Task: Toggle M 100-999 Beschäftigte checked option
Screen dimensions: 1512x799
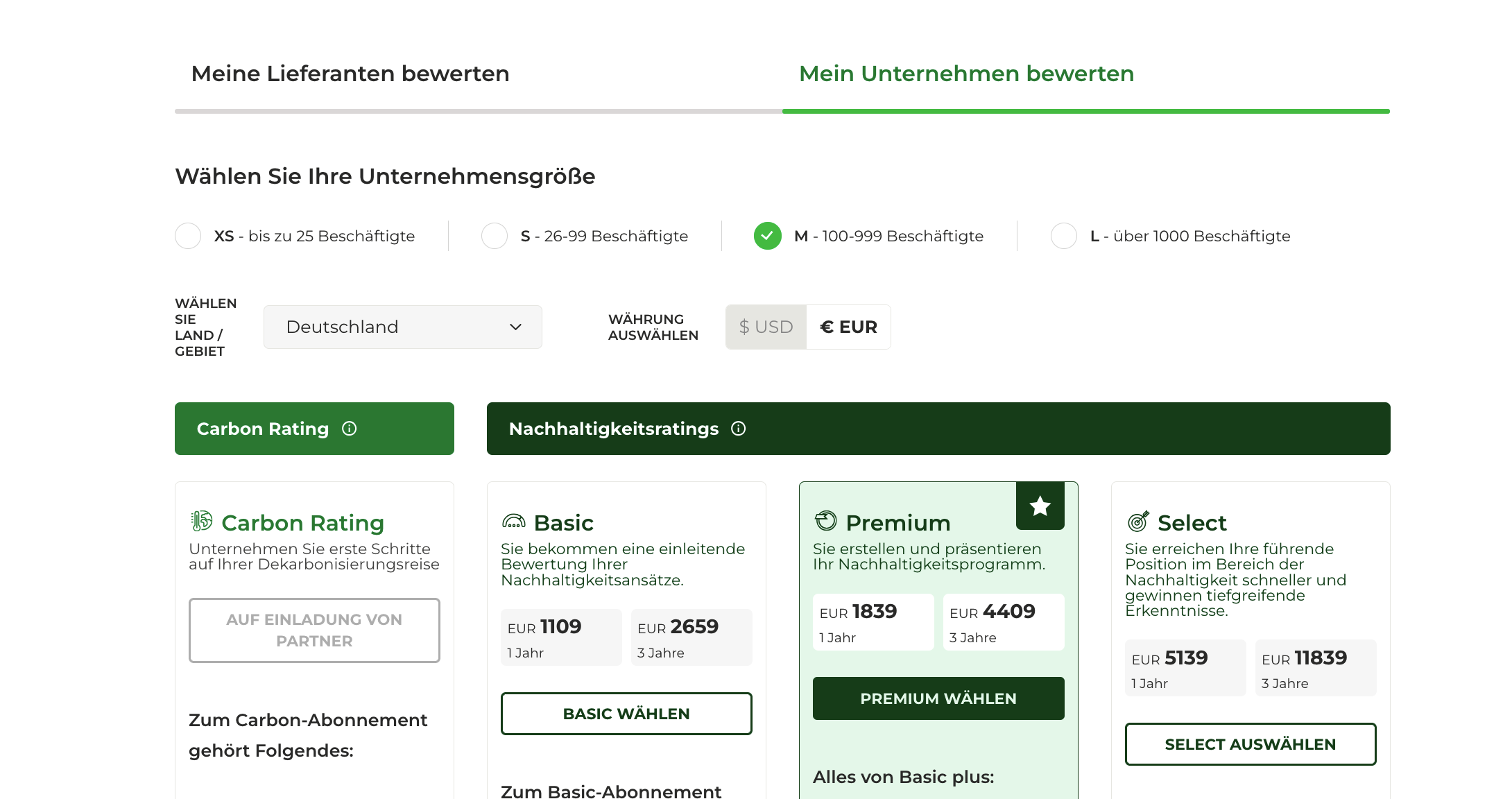Action: click(768, 236)
